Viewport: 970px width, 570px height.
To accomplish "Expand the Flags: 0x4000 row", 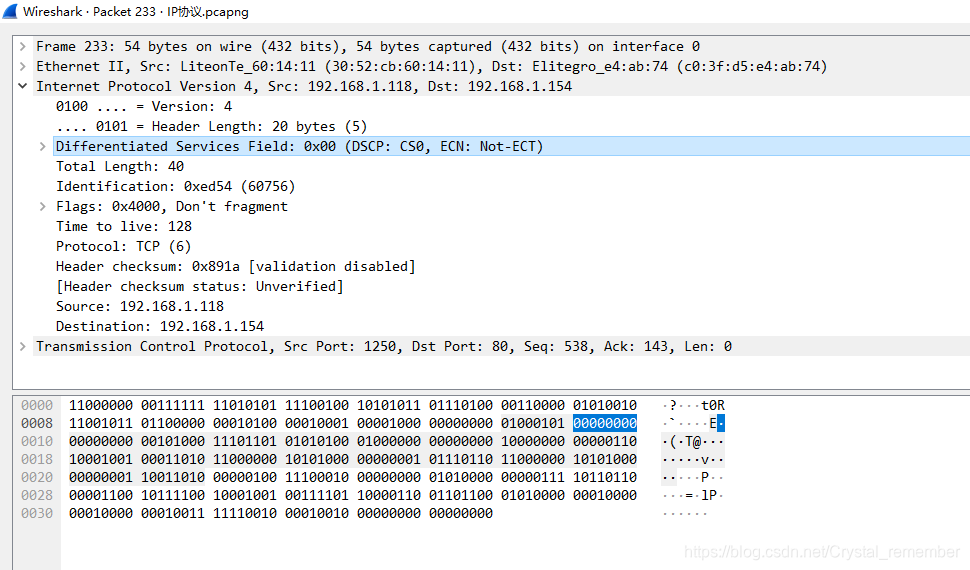I will 43,207.
